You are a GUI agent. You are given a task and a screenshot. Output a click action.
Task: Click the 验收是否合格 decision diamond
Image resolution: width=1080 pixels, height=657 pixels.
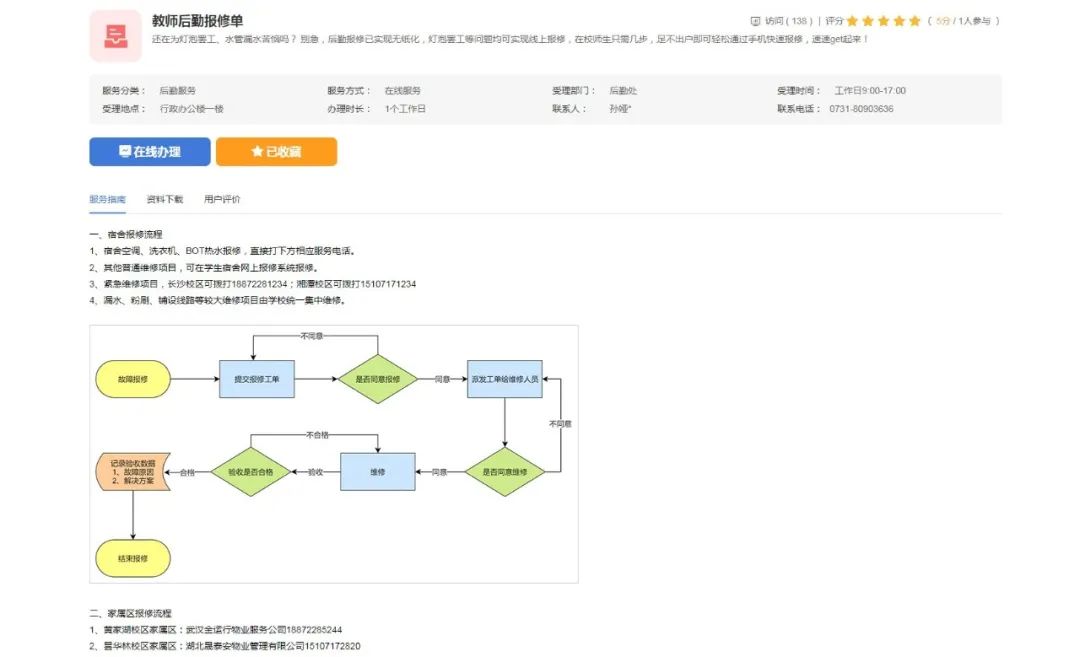click(249, 471)
